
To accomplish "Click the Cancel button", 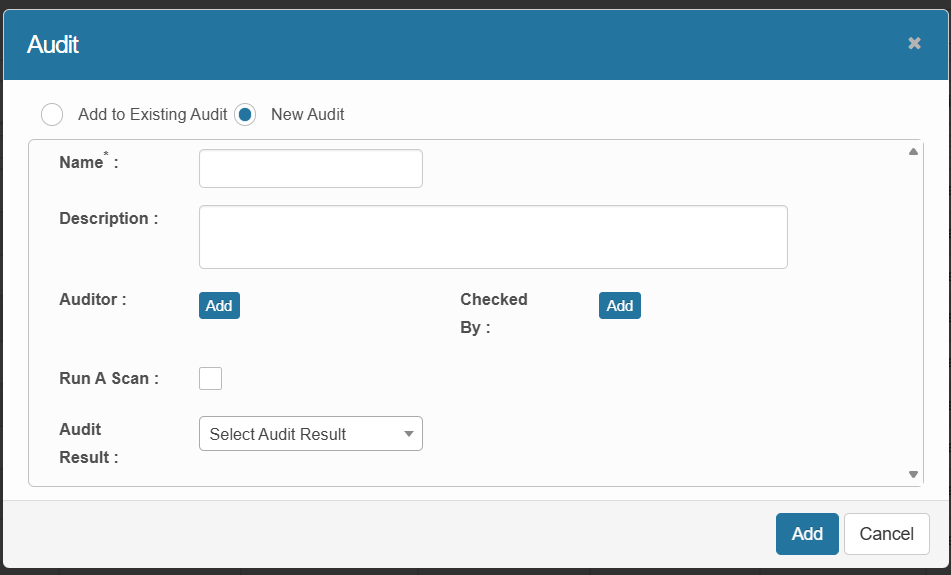I will click(x=886, y=534).
